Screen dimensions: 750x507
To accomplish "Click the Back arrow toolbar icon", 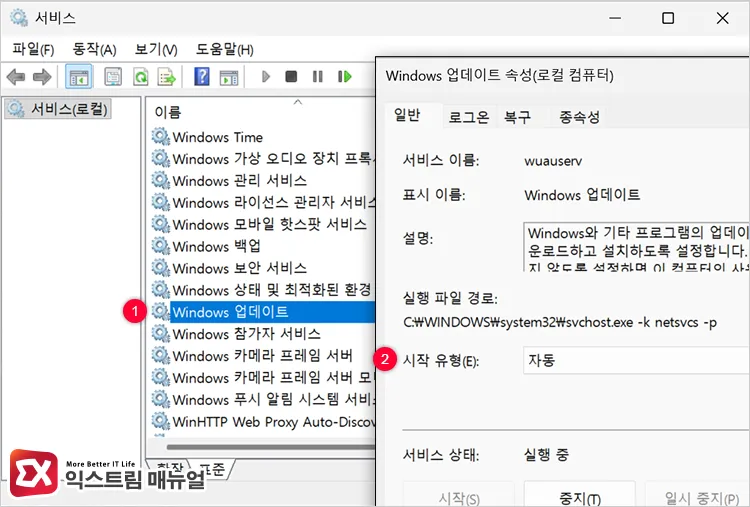I will [16, 77].
